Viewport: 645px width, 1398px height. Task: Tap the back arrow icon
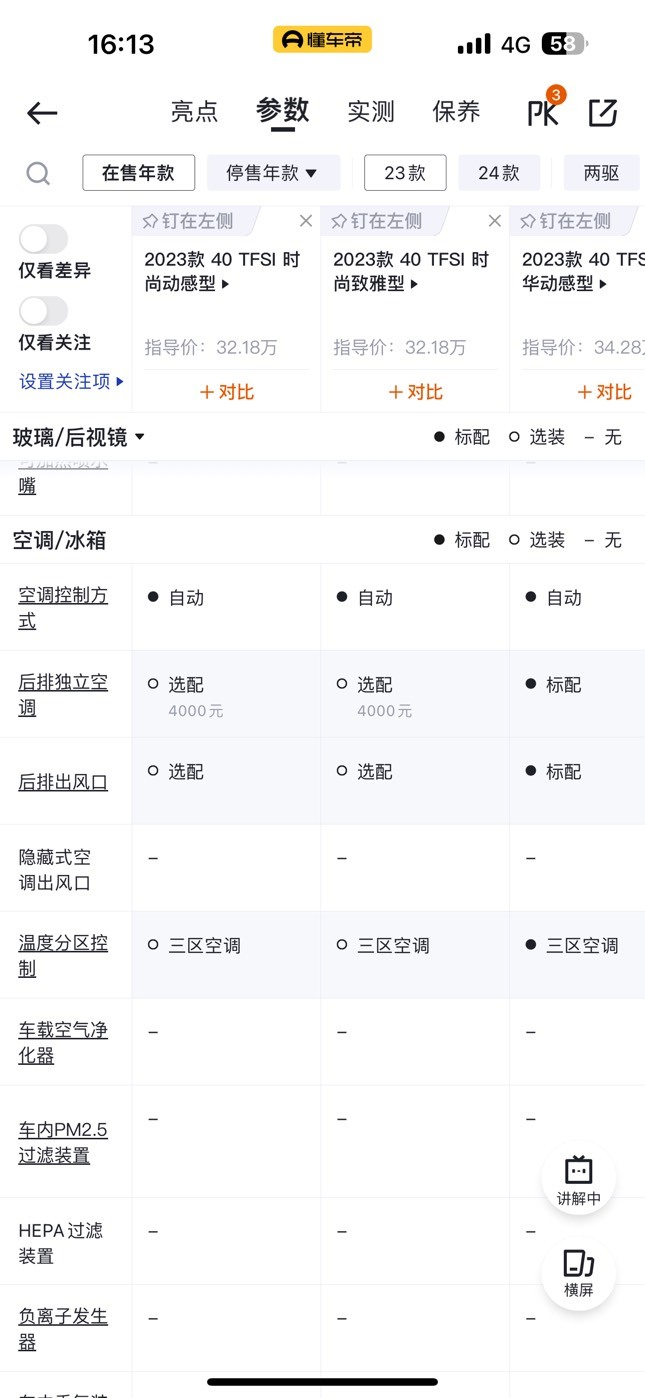42,113
